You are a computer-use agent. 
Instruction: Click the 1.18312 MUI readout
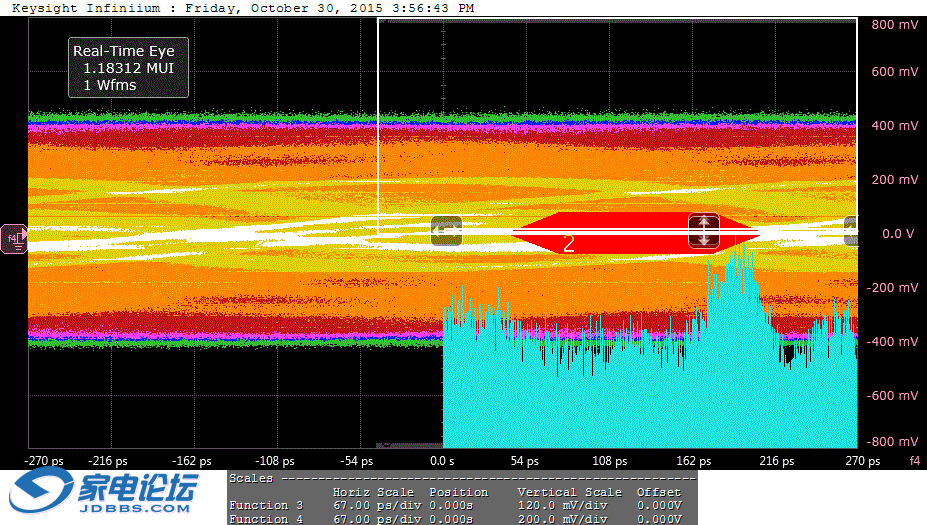click(128, 68)
